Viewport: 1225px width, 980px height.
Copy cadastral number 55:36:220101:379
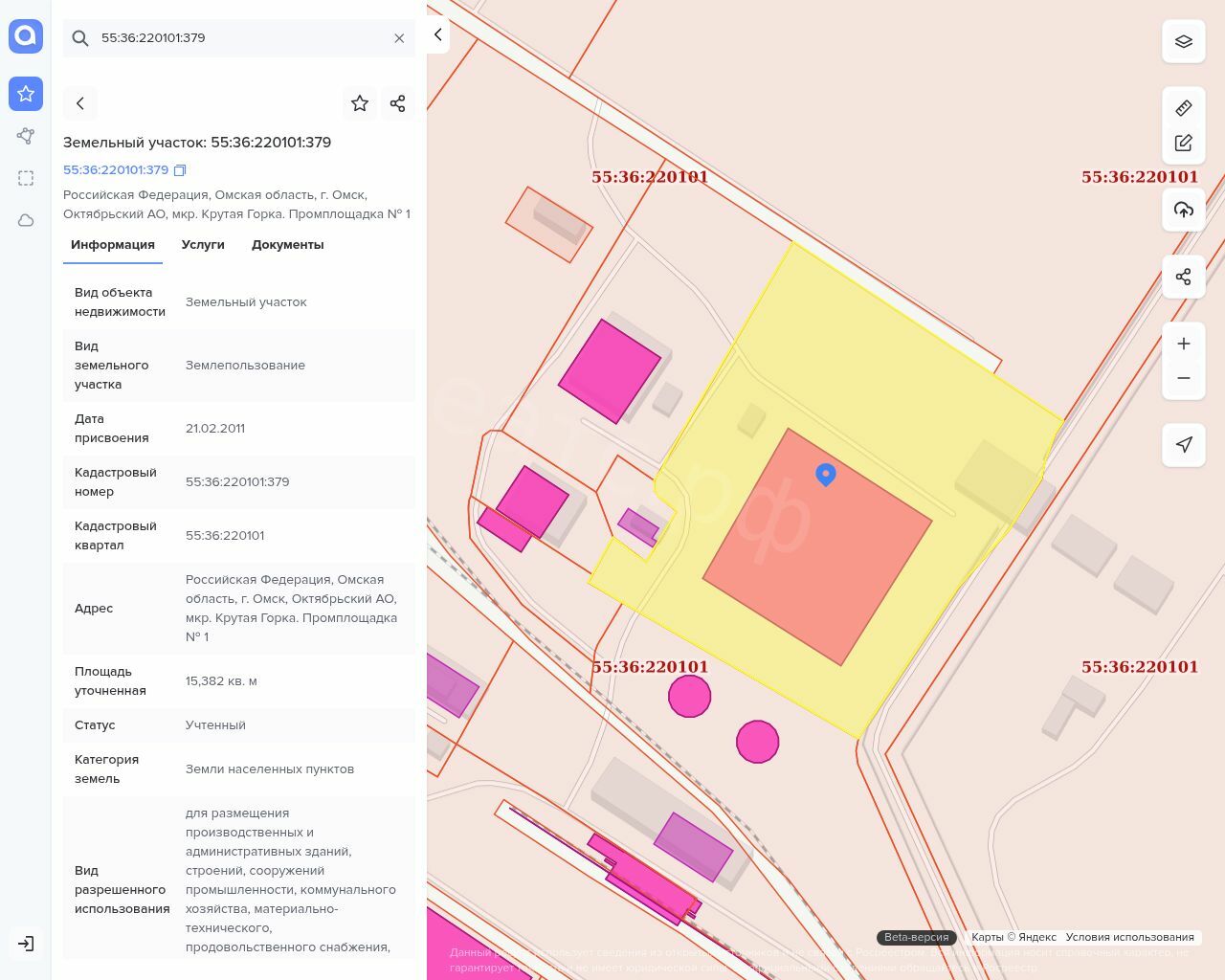pos(180,170)
